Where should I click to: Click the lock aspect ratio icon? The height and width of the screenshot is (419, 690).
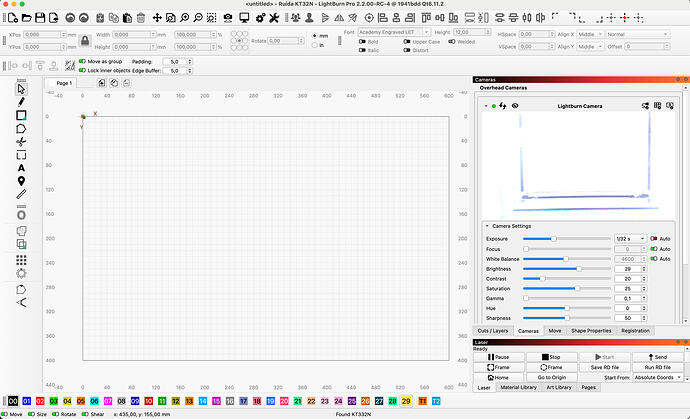(85, 41)
